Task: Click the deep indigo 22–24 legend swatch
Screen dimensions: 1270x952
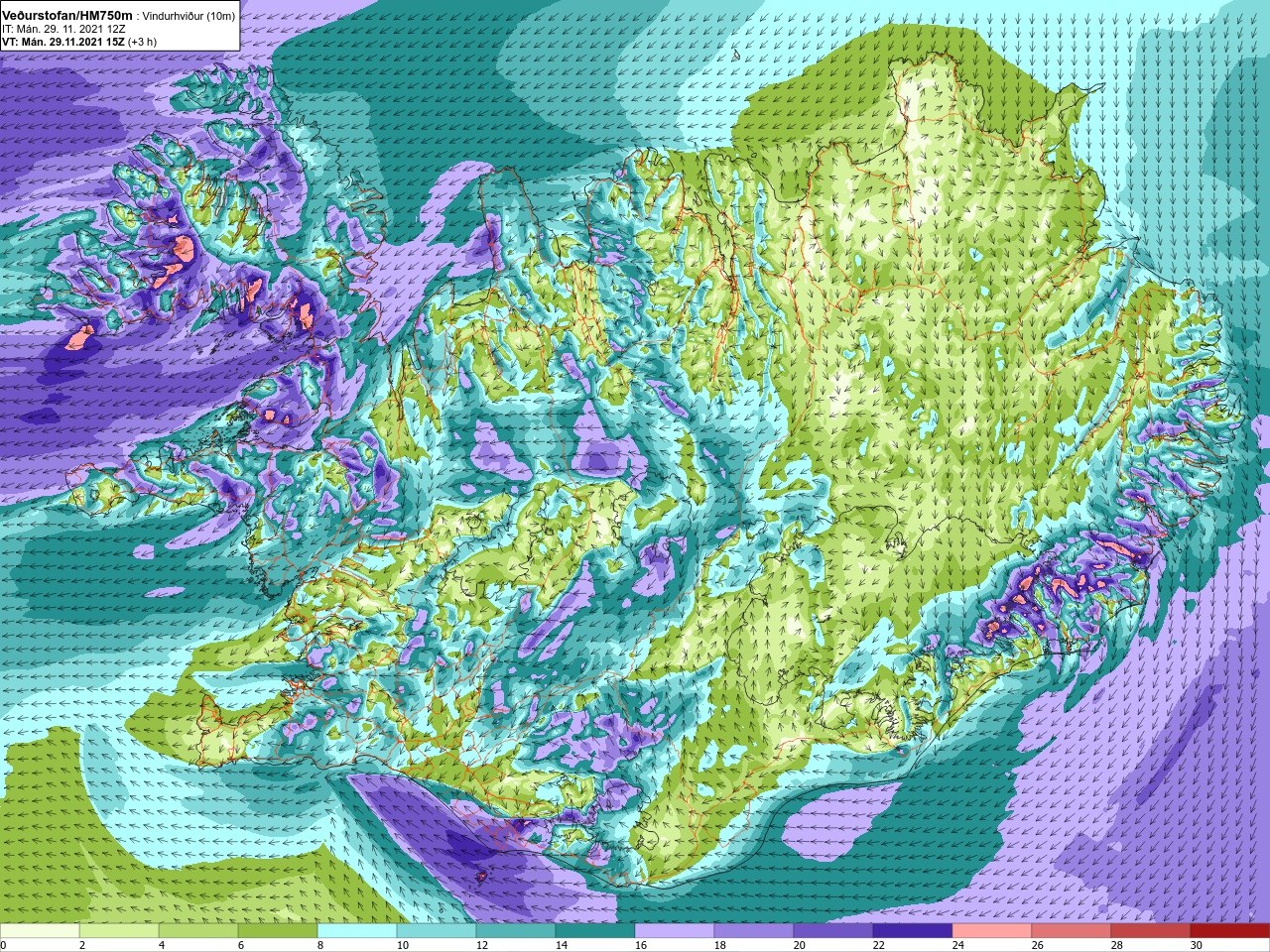Action: pyautogui.click(x=913, y=931)
